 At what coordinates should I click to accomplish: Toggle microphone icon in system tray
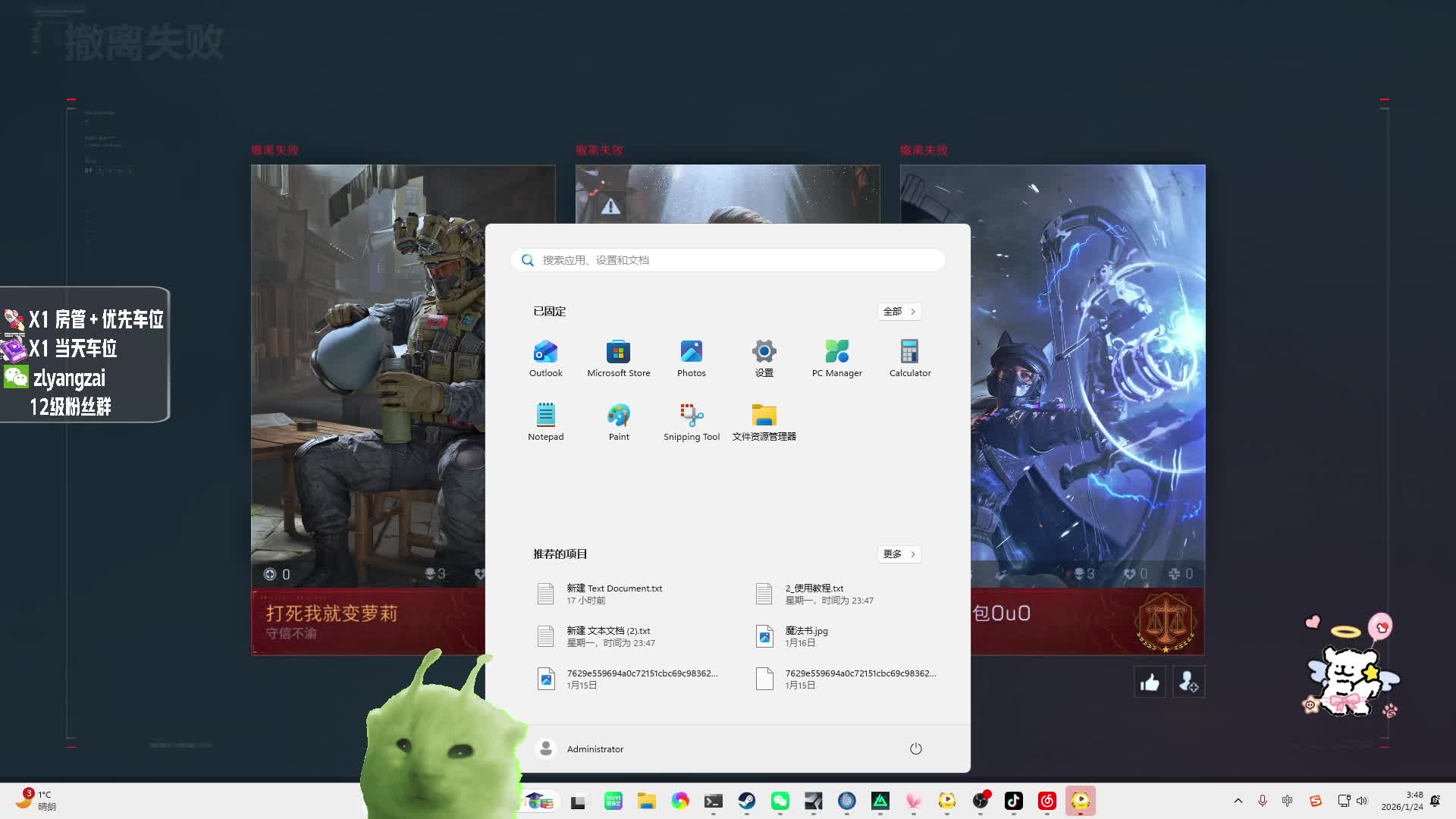[1263, 801]
